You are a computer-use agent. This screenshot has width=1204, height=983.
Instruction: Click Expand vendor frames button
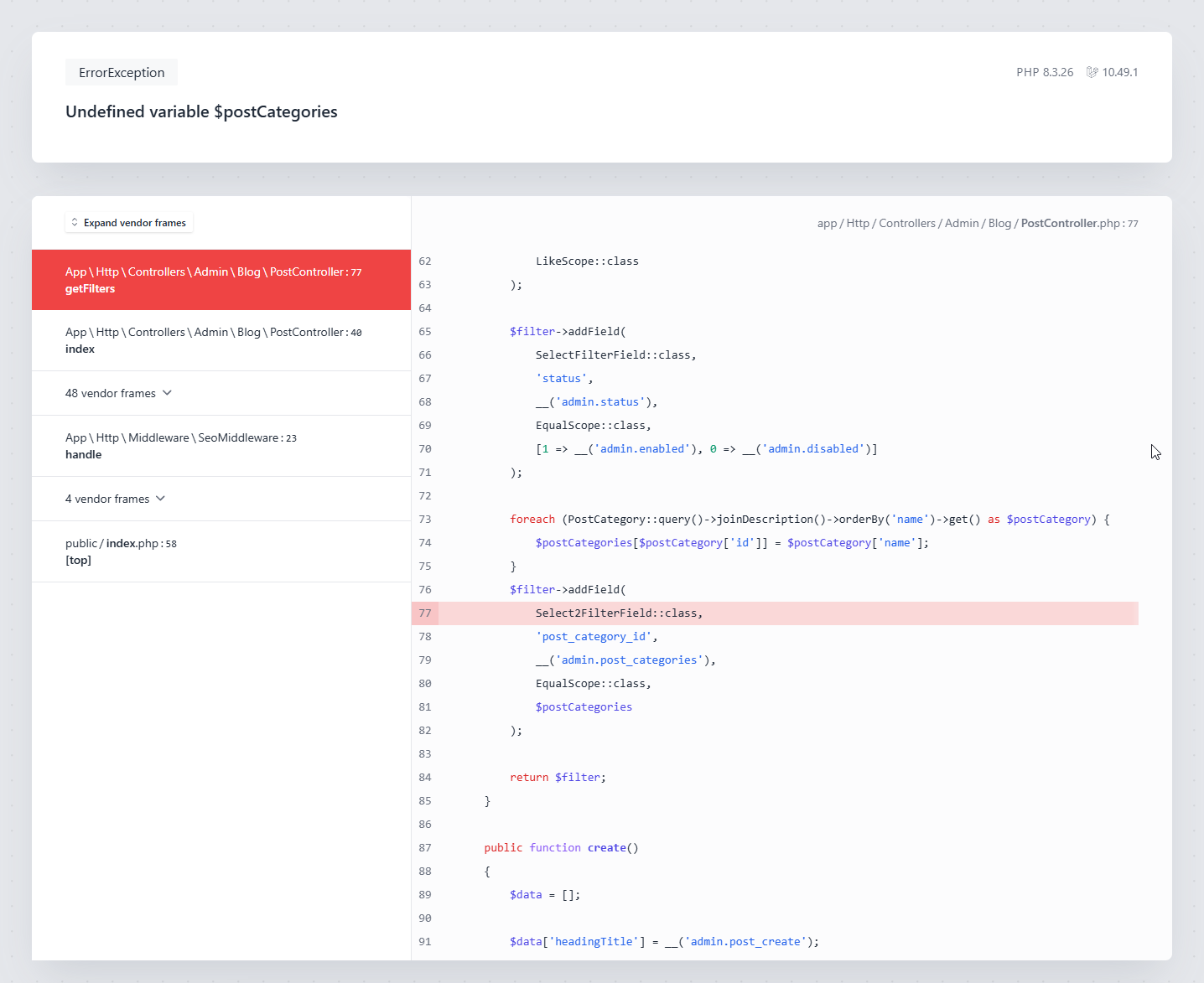pos(129,223)
